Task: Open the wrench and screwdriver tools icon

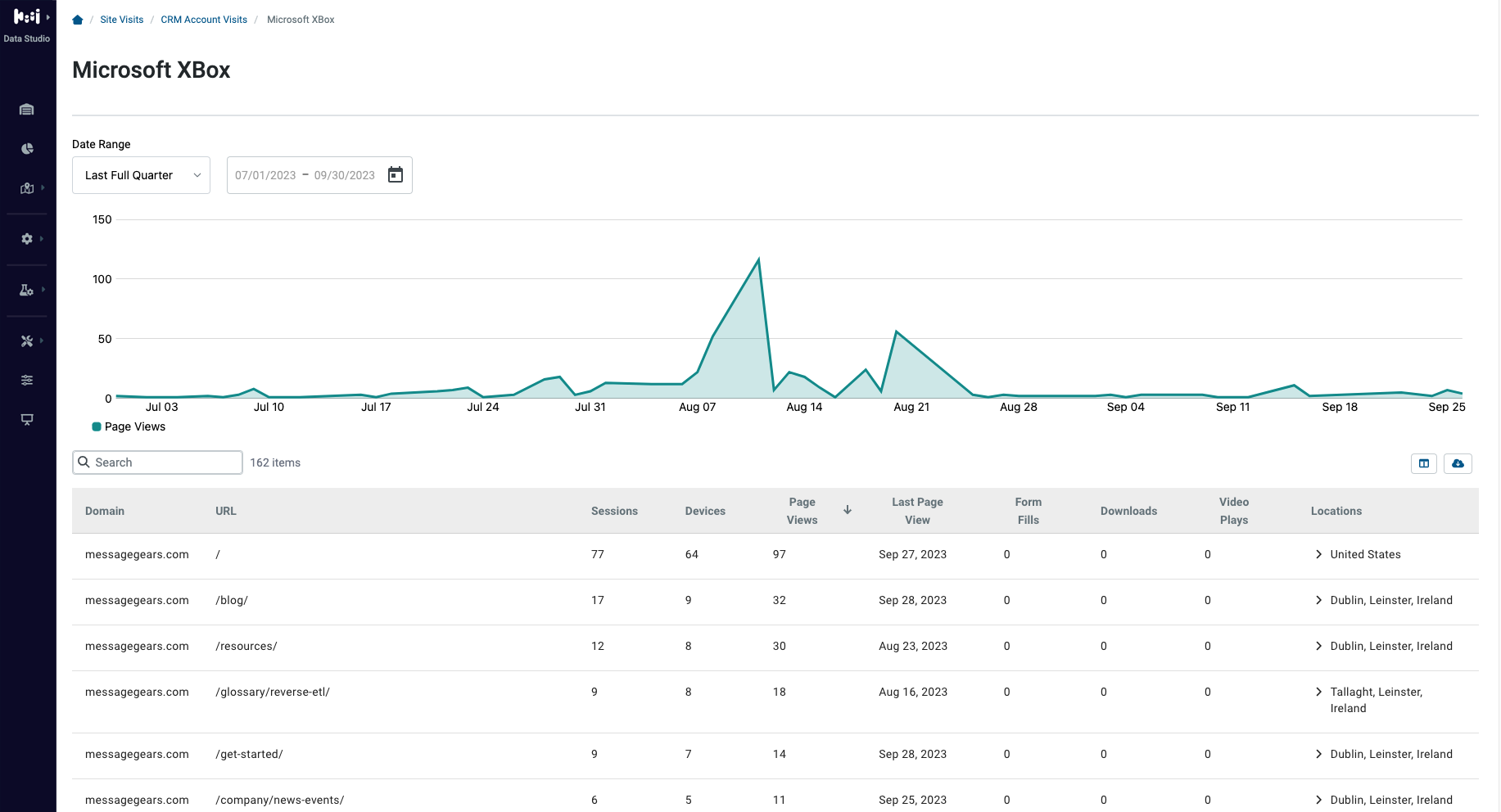Action: pyautogui.click(x=27, y=341)
